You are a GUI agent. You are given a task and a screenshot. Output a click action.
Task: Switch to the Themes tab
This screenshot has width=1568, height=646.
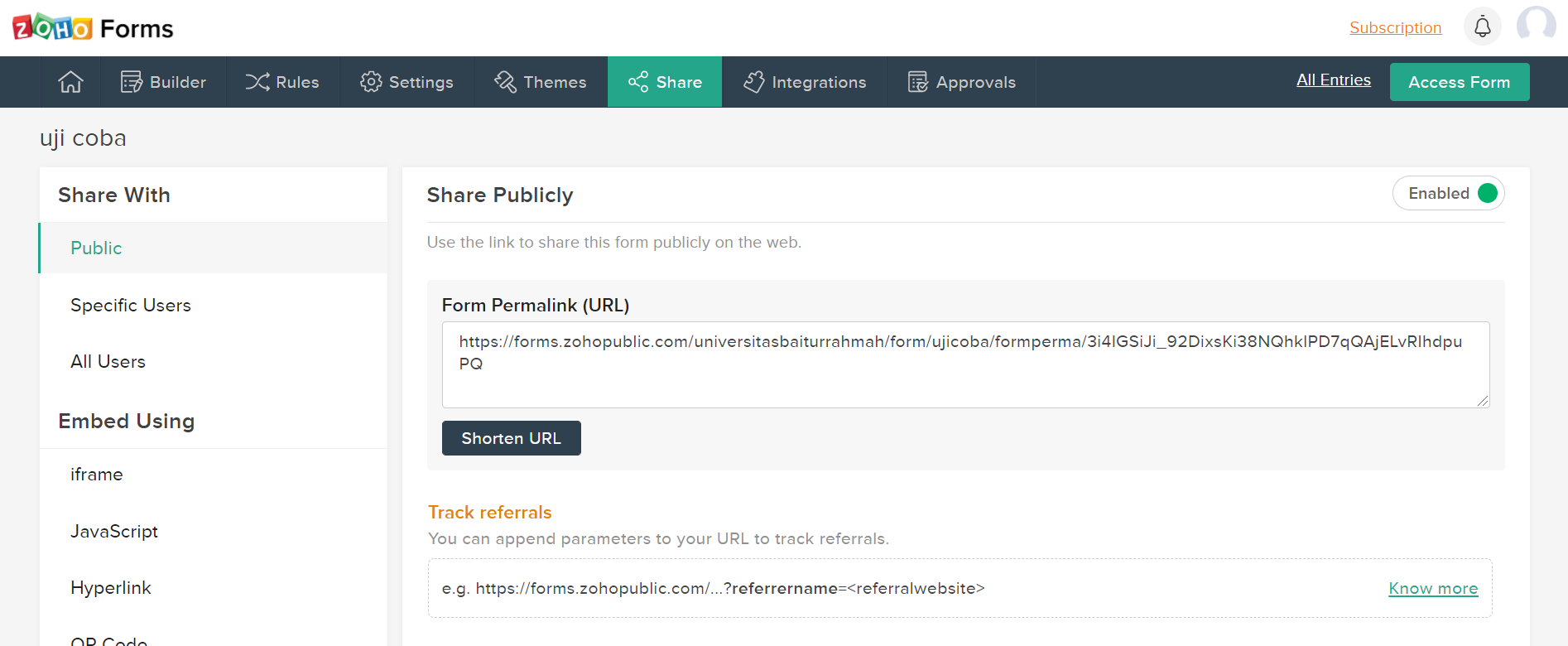point(541,82)
